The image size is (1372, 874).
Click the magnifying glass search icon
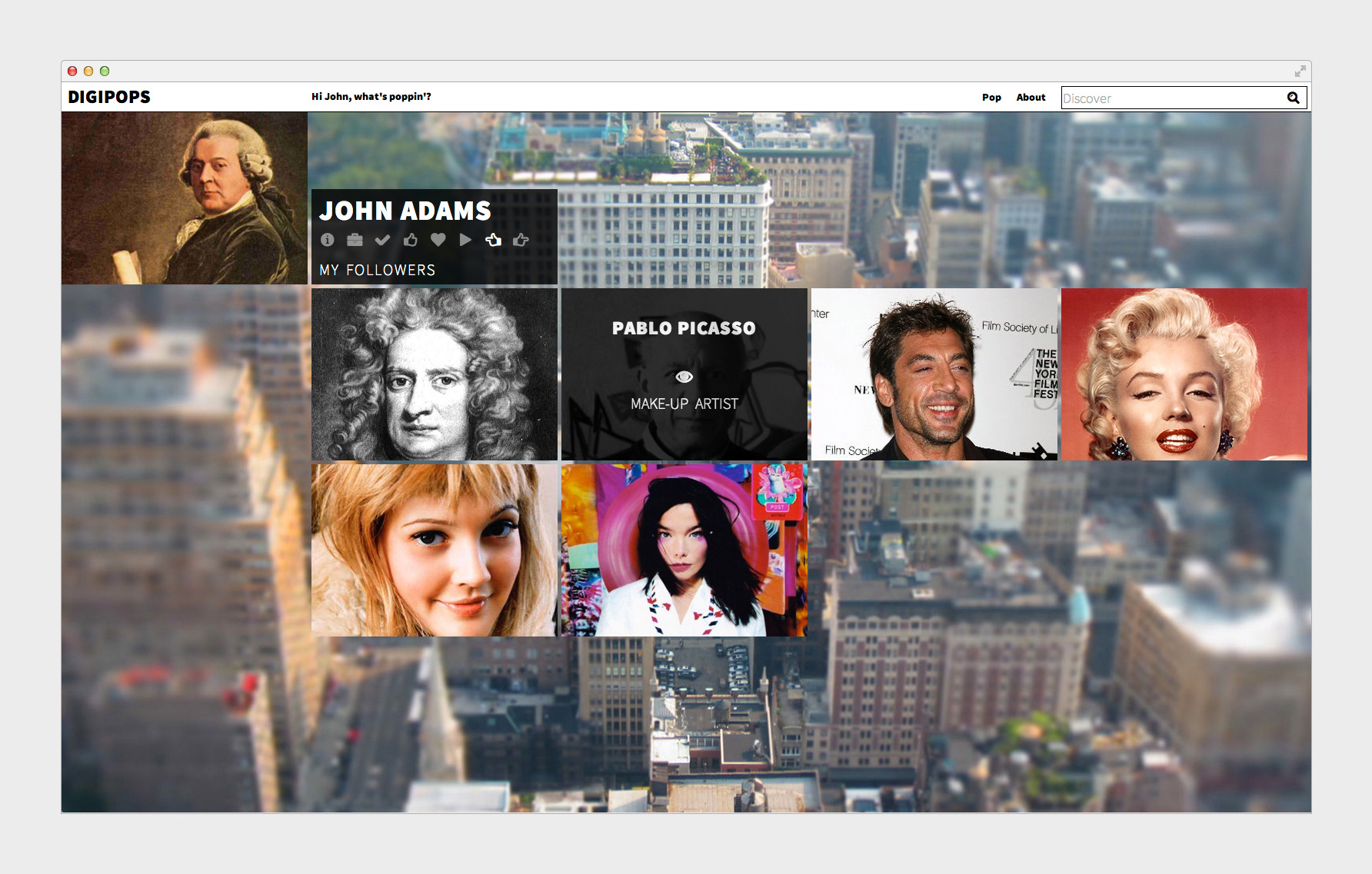[1294, 98]
